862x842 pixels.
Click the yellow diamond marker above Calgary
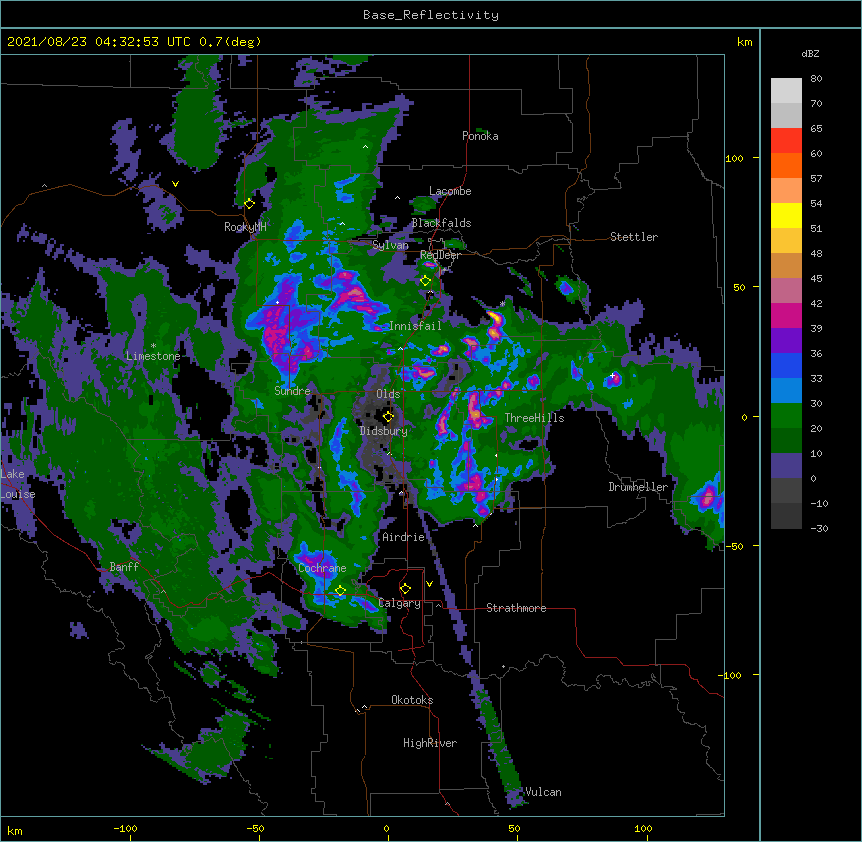tap(405, 589)
